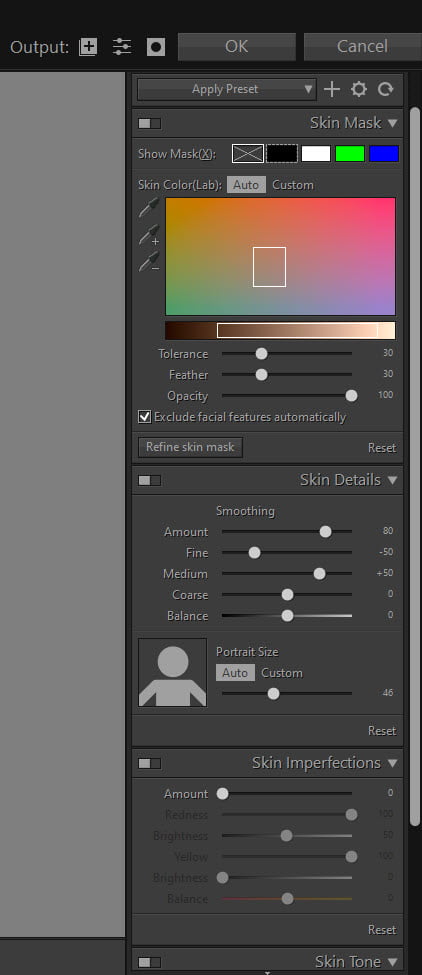Click the Lab skin color picker selection box
The height and width of the screenshot is (975, 422).
click(x=269, y=267)
